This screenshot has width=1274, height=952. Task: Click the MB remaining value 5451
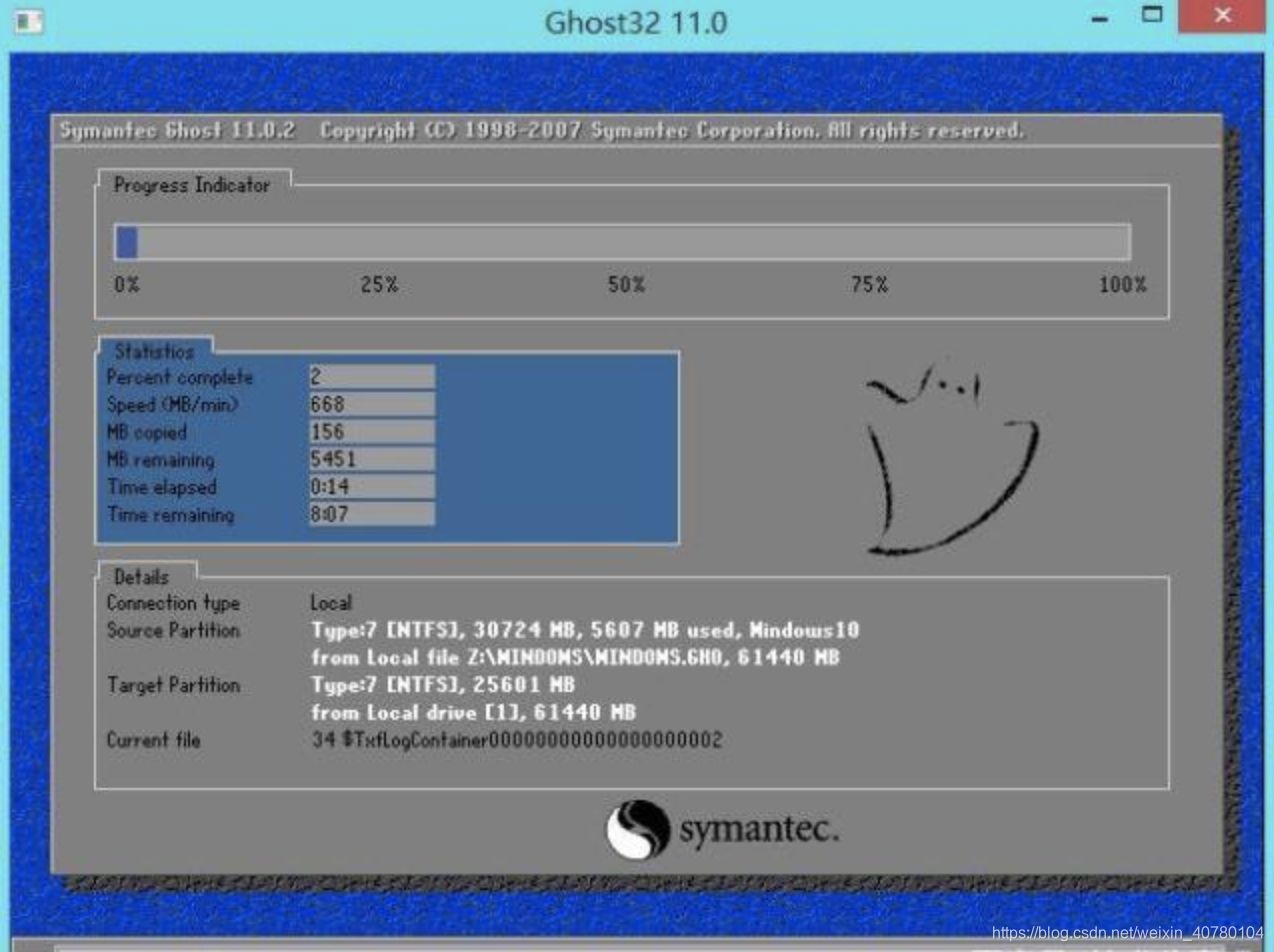click(371, 460)
